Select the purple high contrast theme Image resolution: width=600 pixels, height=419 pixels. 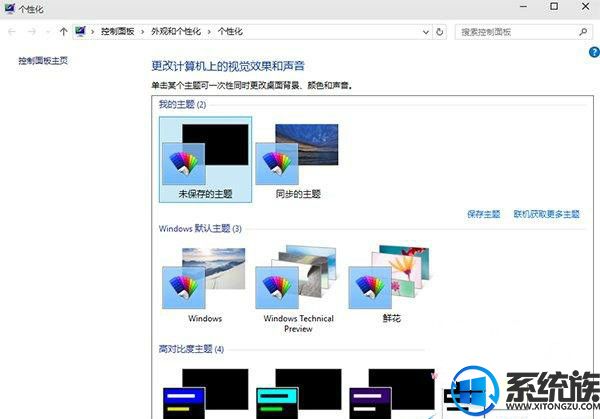pos(392,394)
